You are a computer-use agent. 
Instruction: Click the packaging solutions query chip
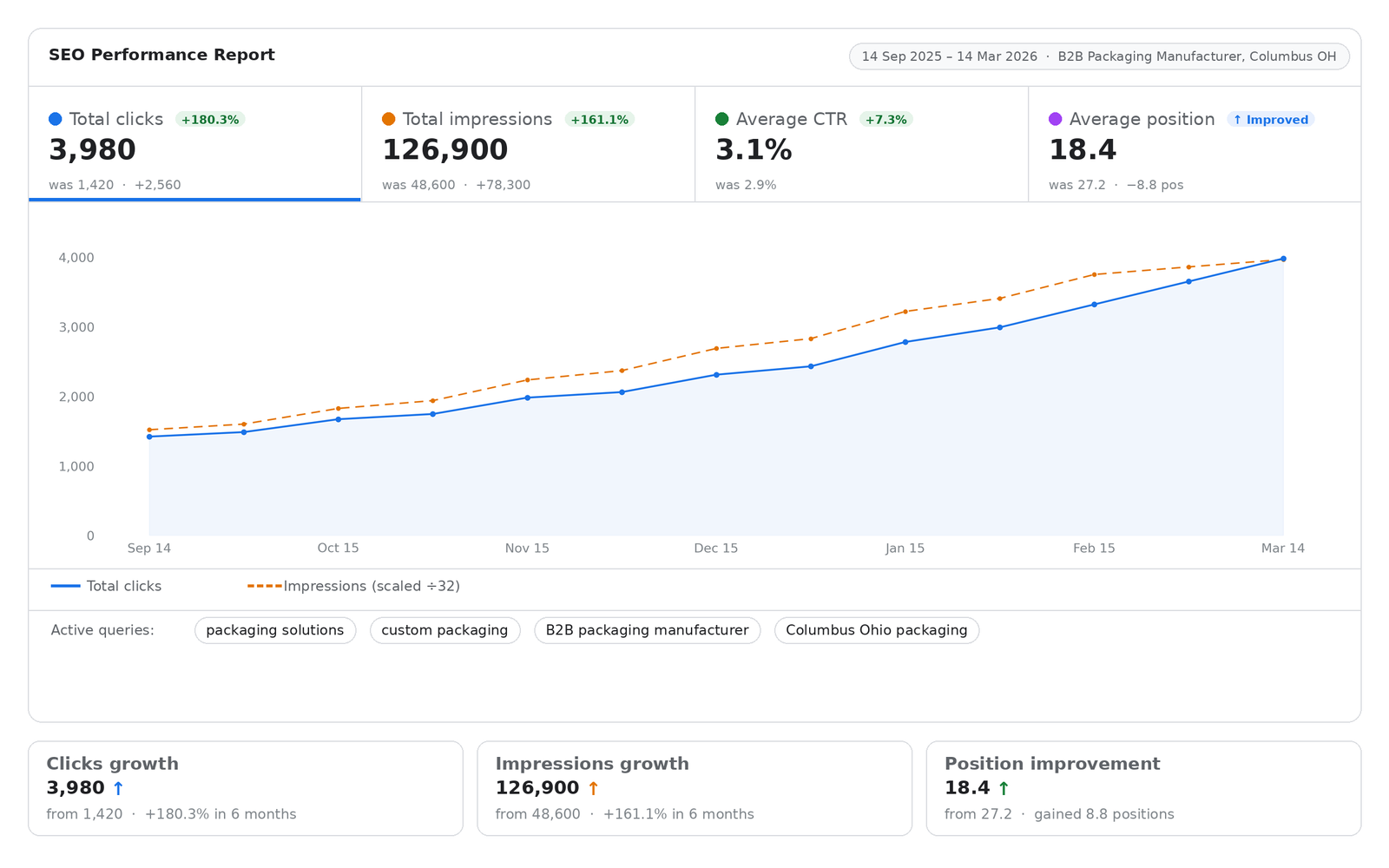click(x=275, y=630)
